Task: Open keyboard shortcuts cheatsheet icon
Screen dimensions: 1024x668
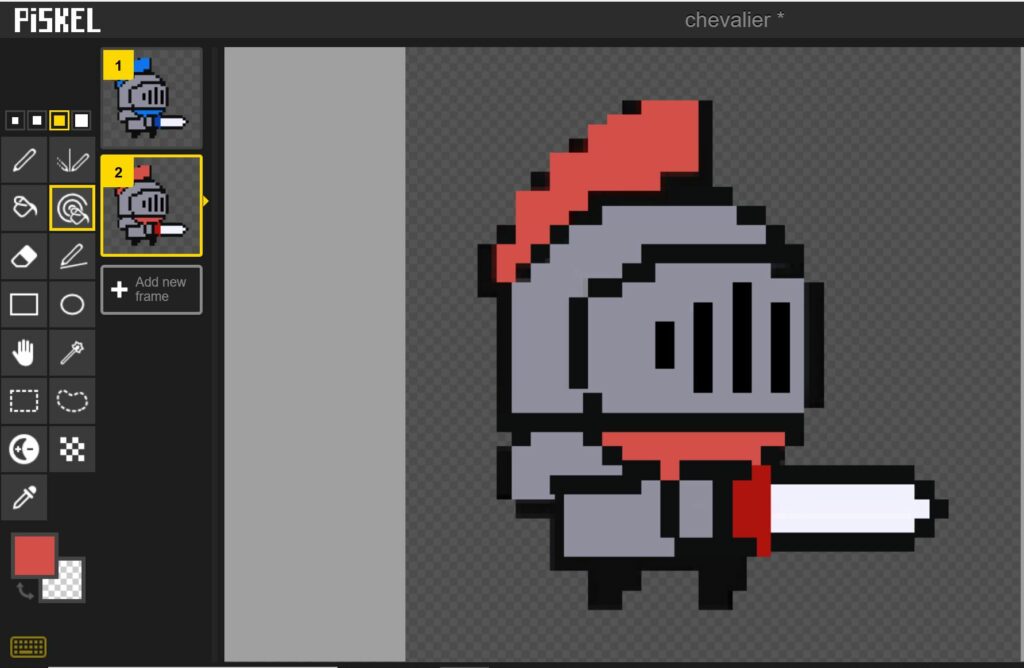Action: click(28, 647)
